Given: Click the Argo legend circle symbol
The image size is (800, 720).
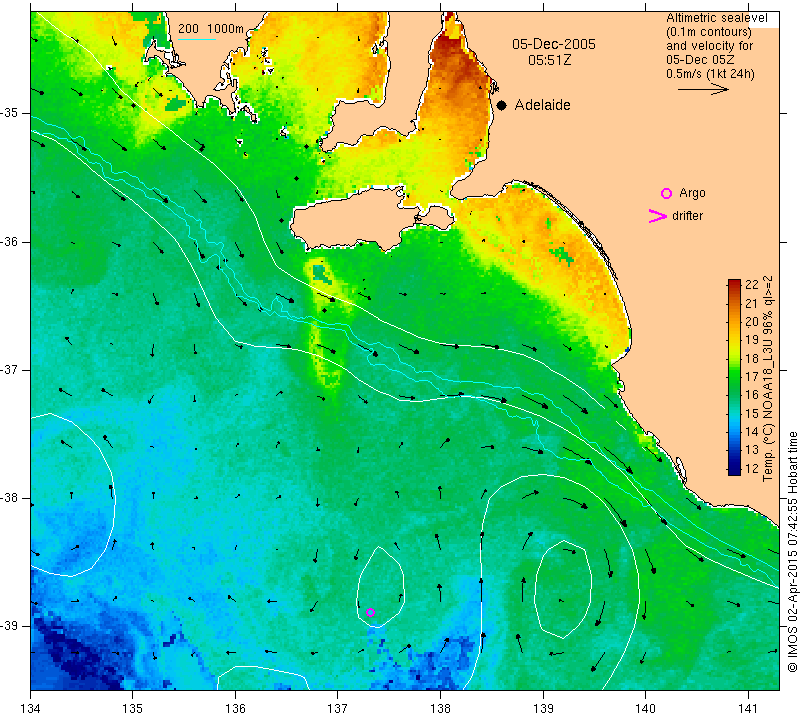Looking at the screenshot, I should (666, 193).
